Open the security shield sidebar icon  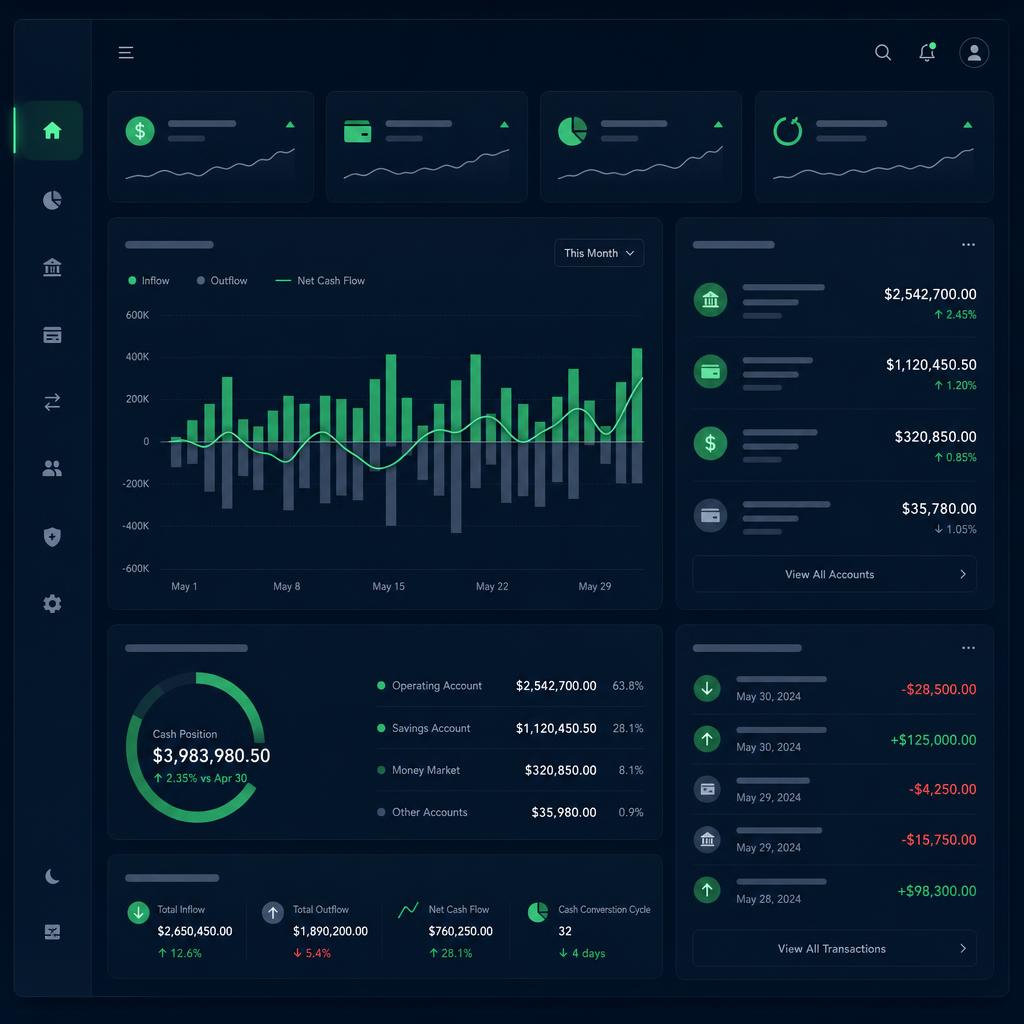tap(52, 537)
